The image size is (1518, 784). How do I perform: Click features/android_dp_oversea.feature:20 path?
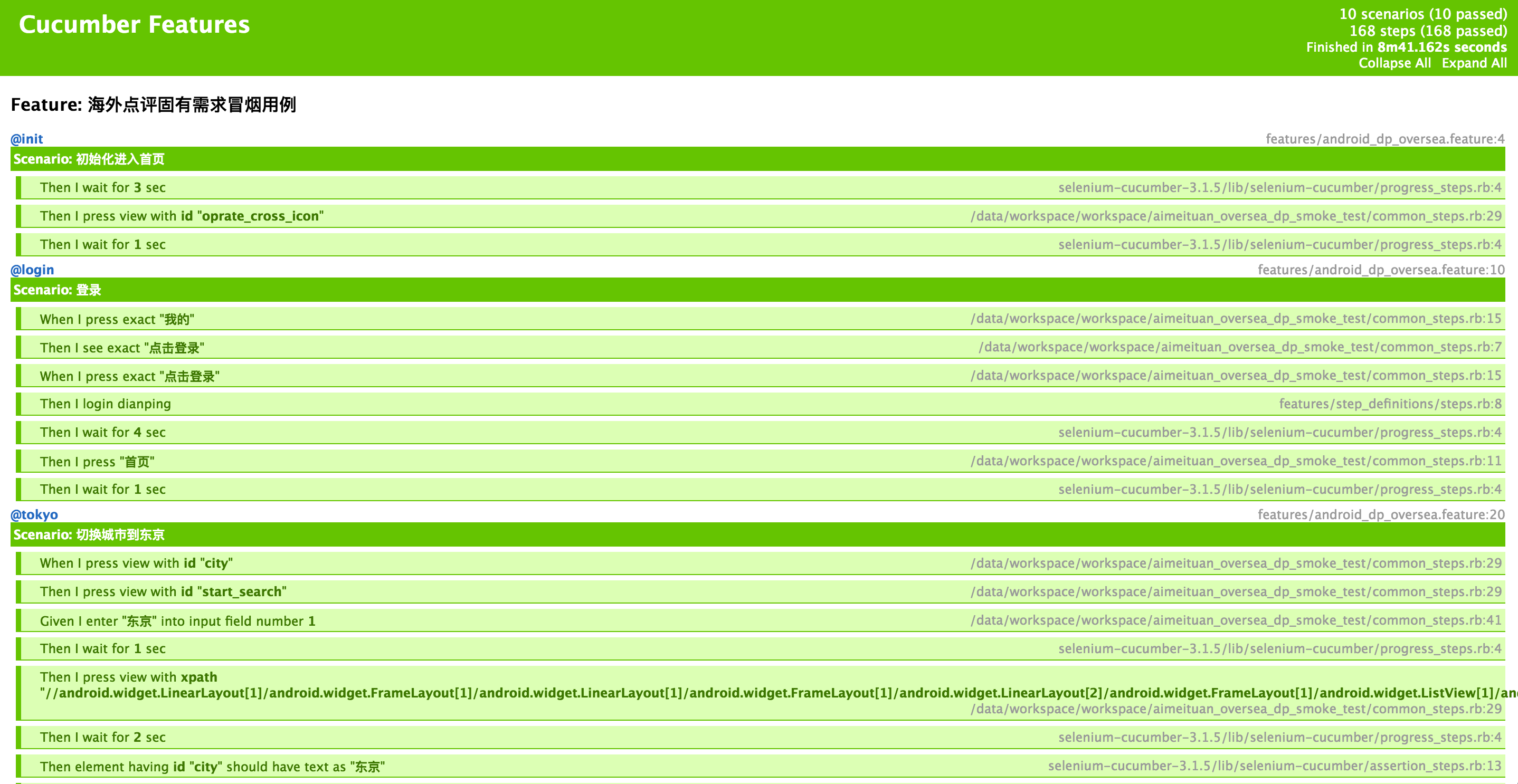[x=1381, y=514]
